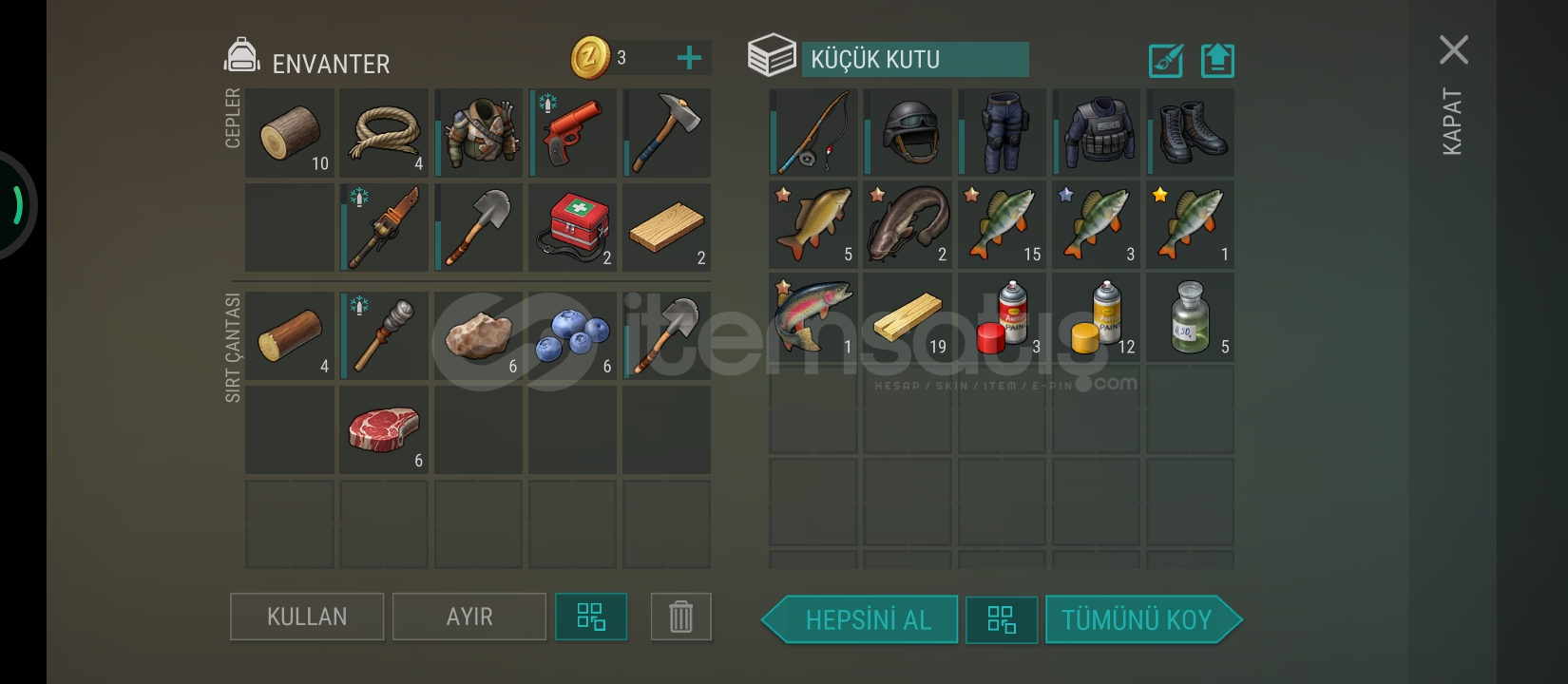
Task: Click the AYIR split button
Action: [469, 617]
